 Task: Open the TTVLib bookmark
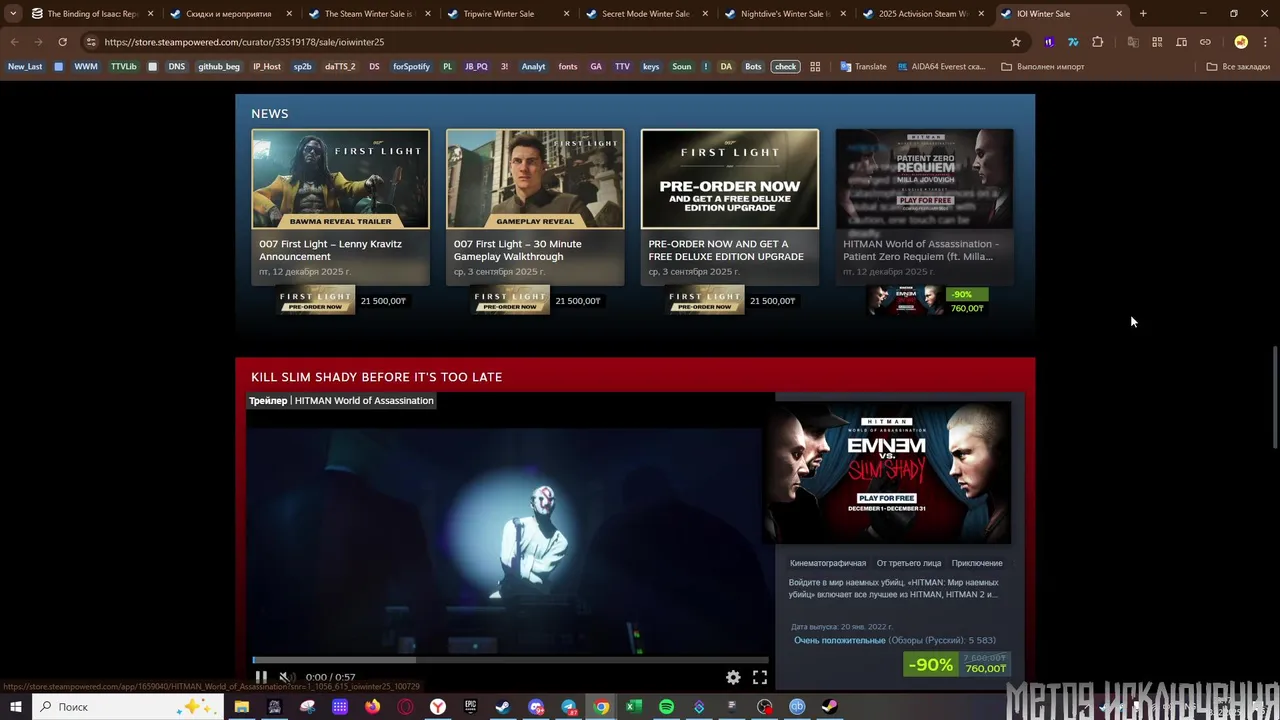click(x=124, y=66)
